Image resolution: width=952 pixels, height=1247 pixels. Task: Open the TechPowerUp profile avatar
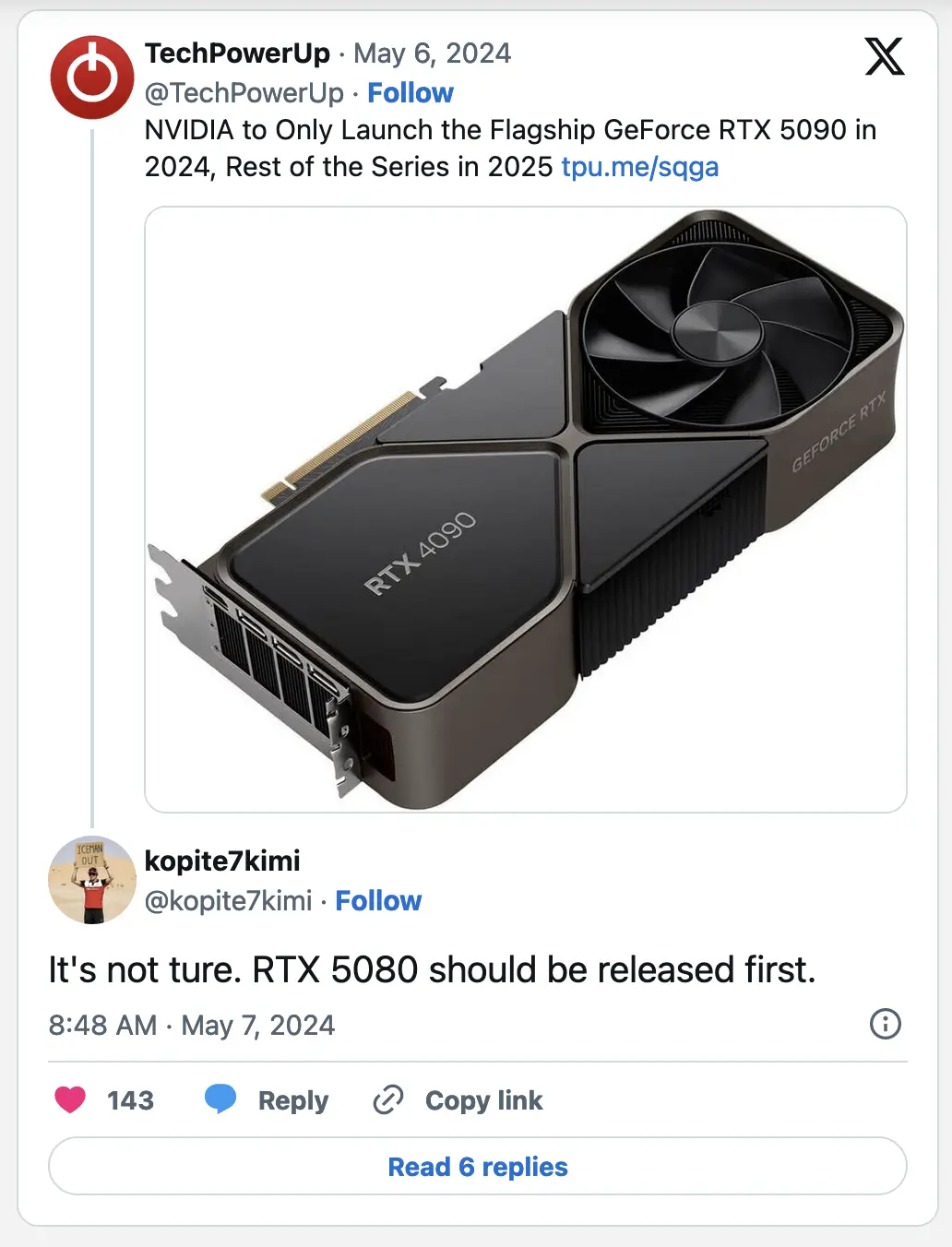click(92, 77)
